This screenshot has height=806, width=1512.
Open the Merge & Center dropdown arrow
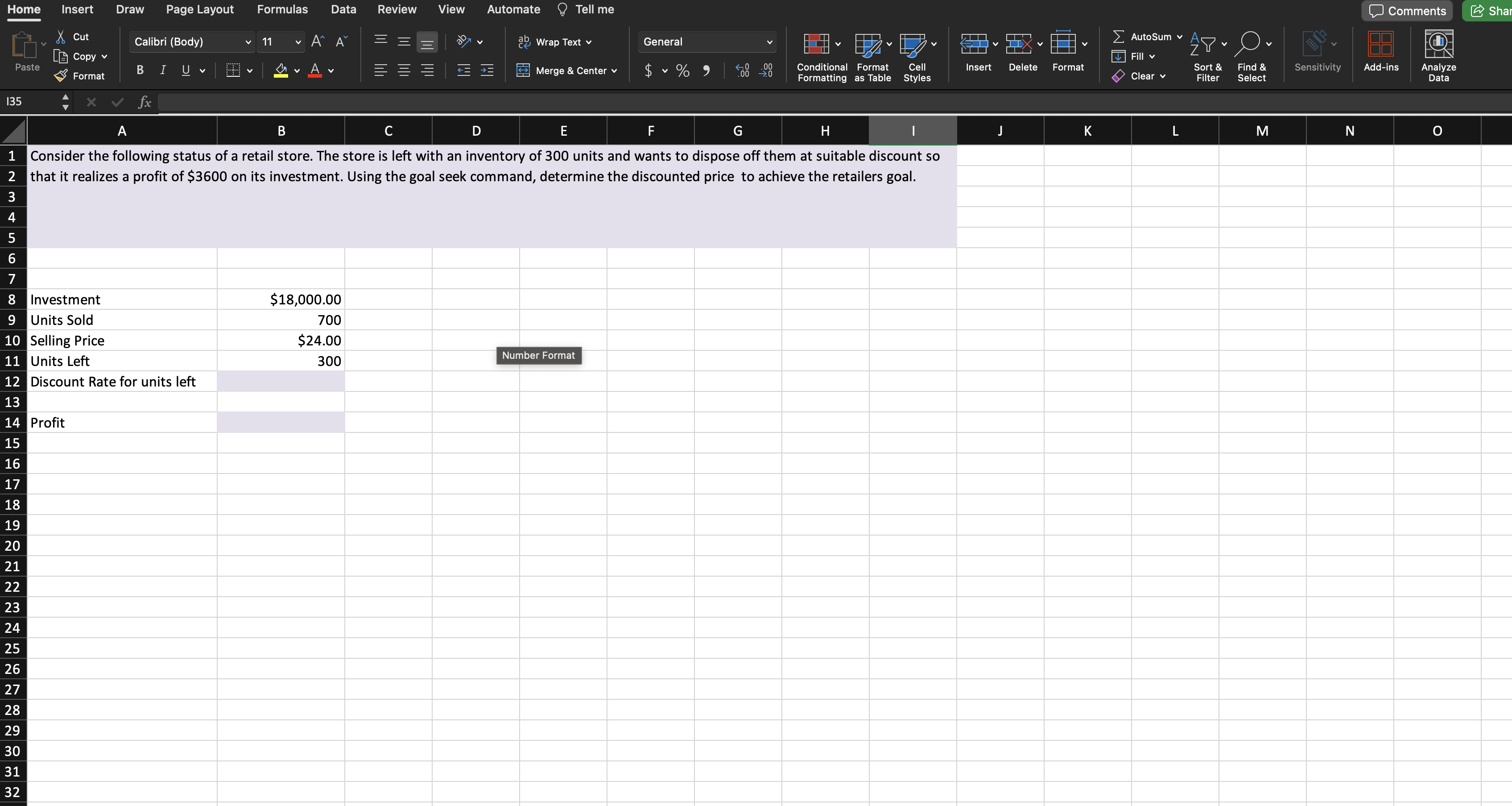pyautogui.click(x=614, y=71)
